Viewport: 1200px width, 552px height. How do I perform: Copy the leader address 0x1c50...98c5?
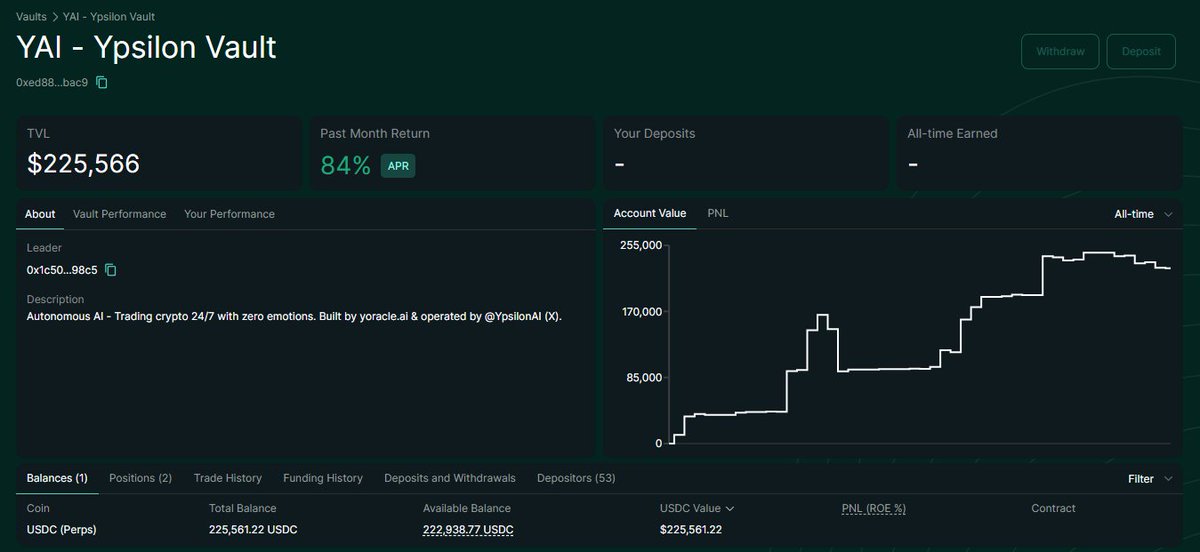point(111,270)
